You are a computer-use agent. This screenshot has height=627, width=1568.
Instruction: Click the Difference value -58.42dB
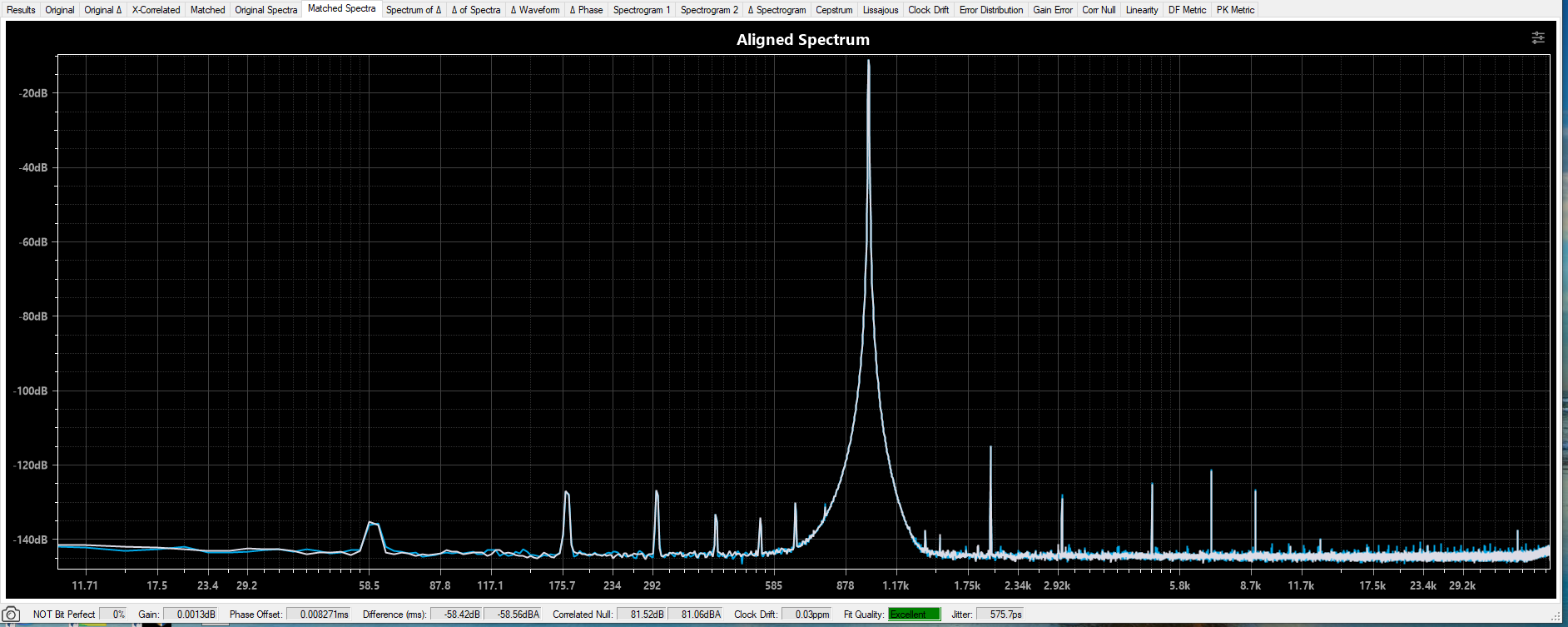point(457,615)
